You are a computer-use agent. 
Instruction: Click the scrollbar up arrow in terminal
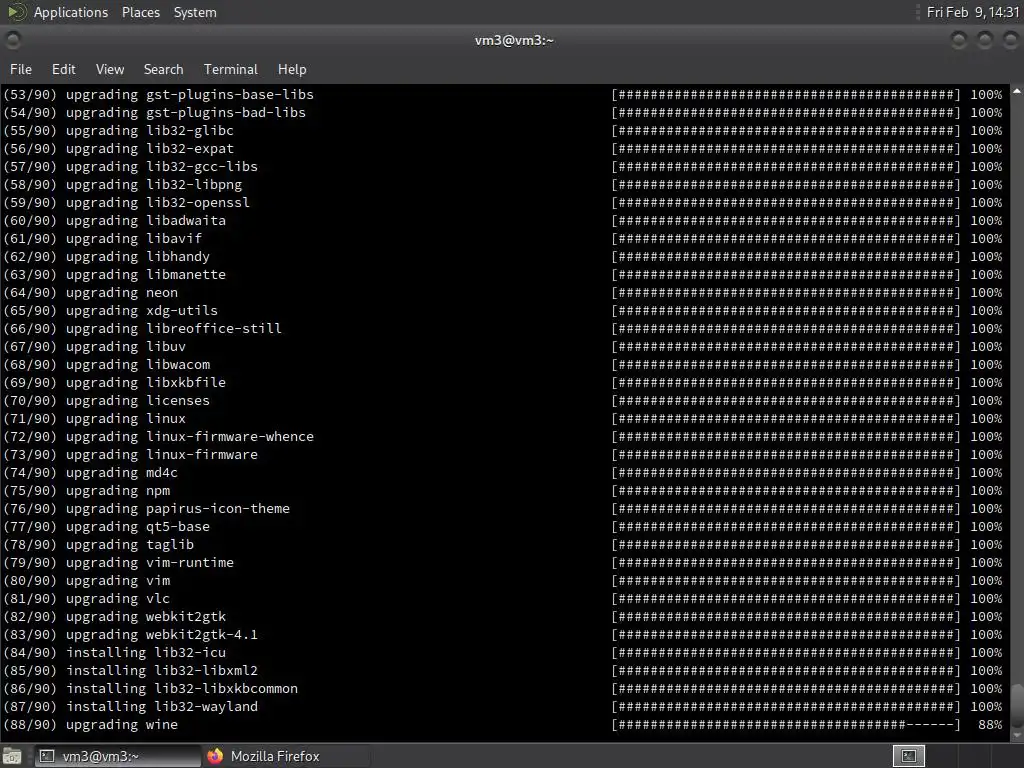pos(1017,91)
